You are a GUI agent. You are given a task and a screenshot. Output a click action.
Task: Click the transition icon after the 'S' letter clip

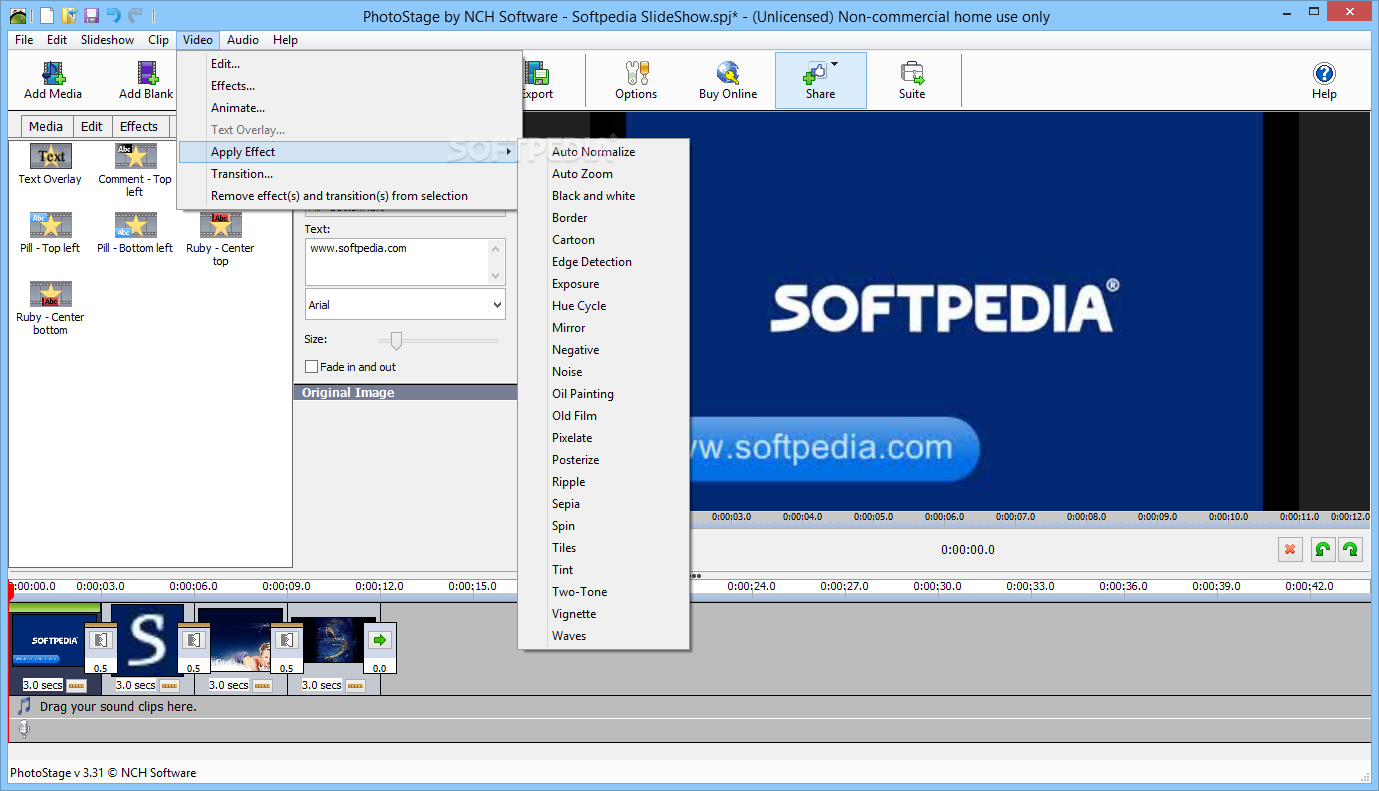click(x=193, y=640)
